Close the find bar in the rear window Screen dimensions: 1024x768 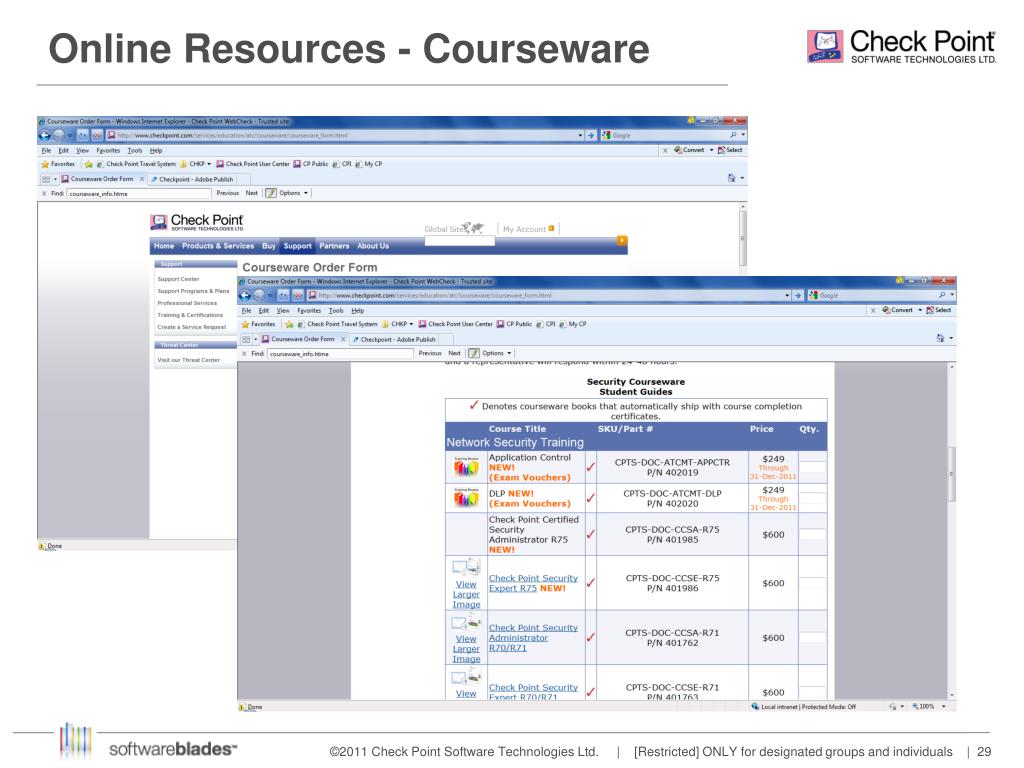[x=44, y=194]
